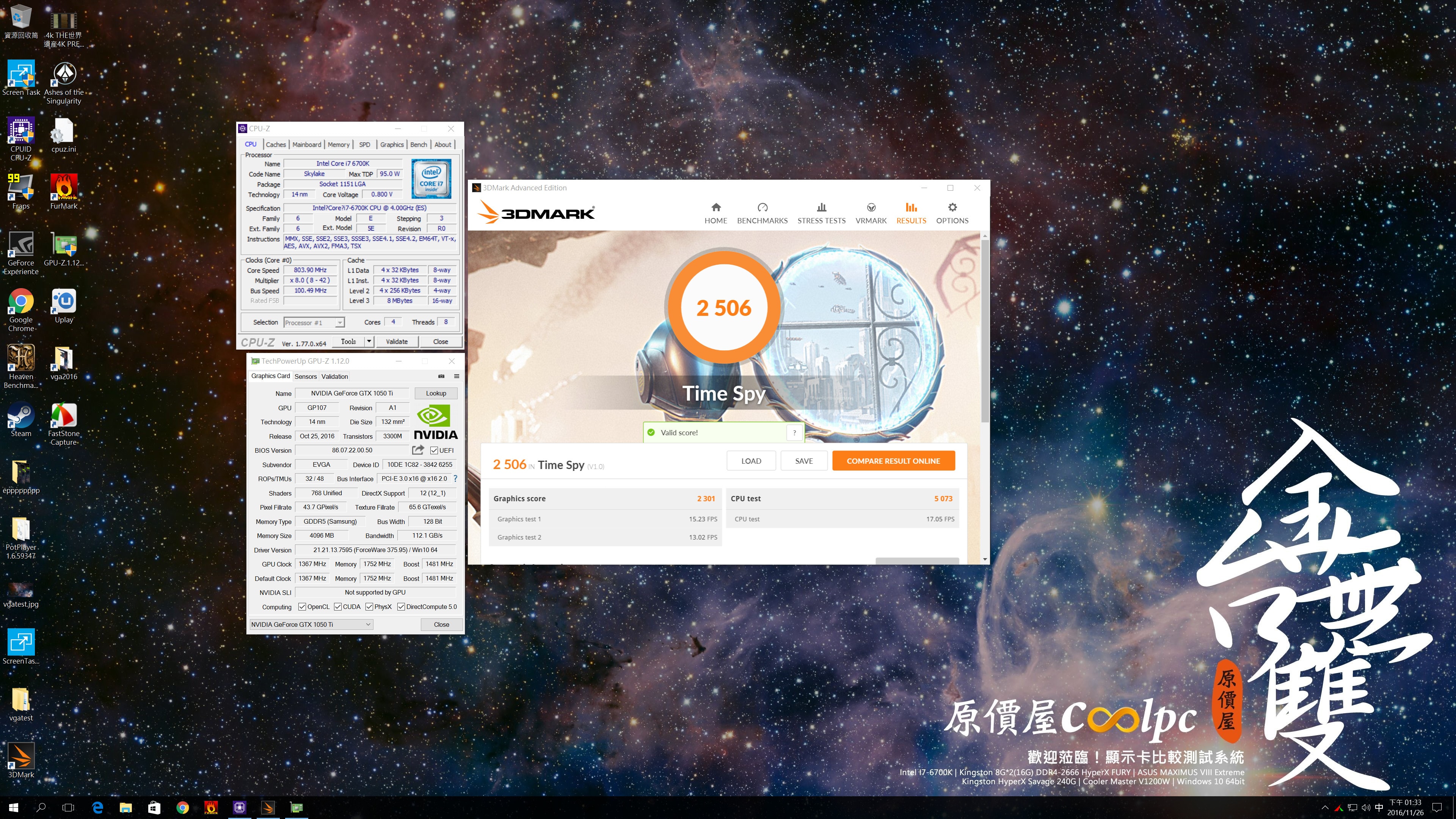Select the Steam desktop icon
This screenshot has width=1456, height=819.
pos(21,419)
